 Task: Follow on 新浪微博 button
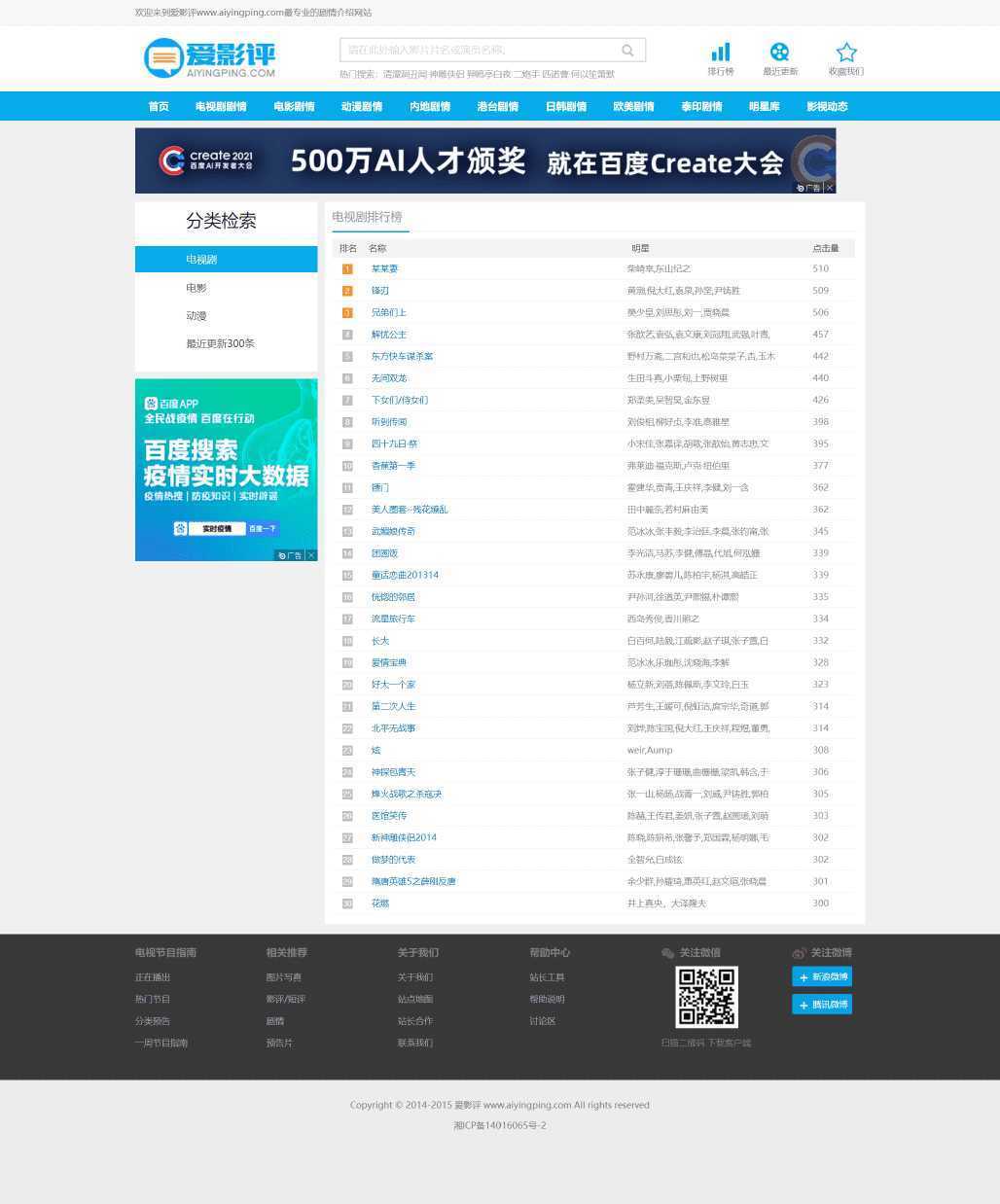pyautogui.click(x=822, y=976)
